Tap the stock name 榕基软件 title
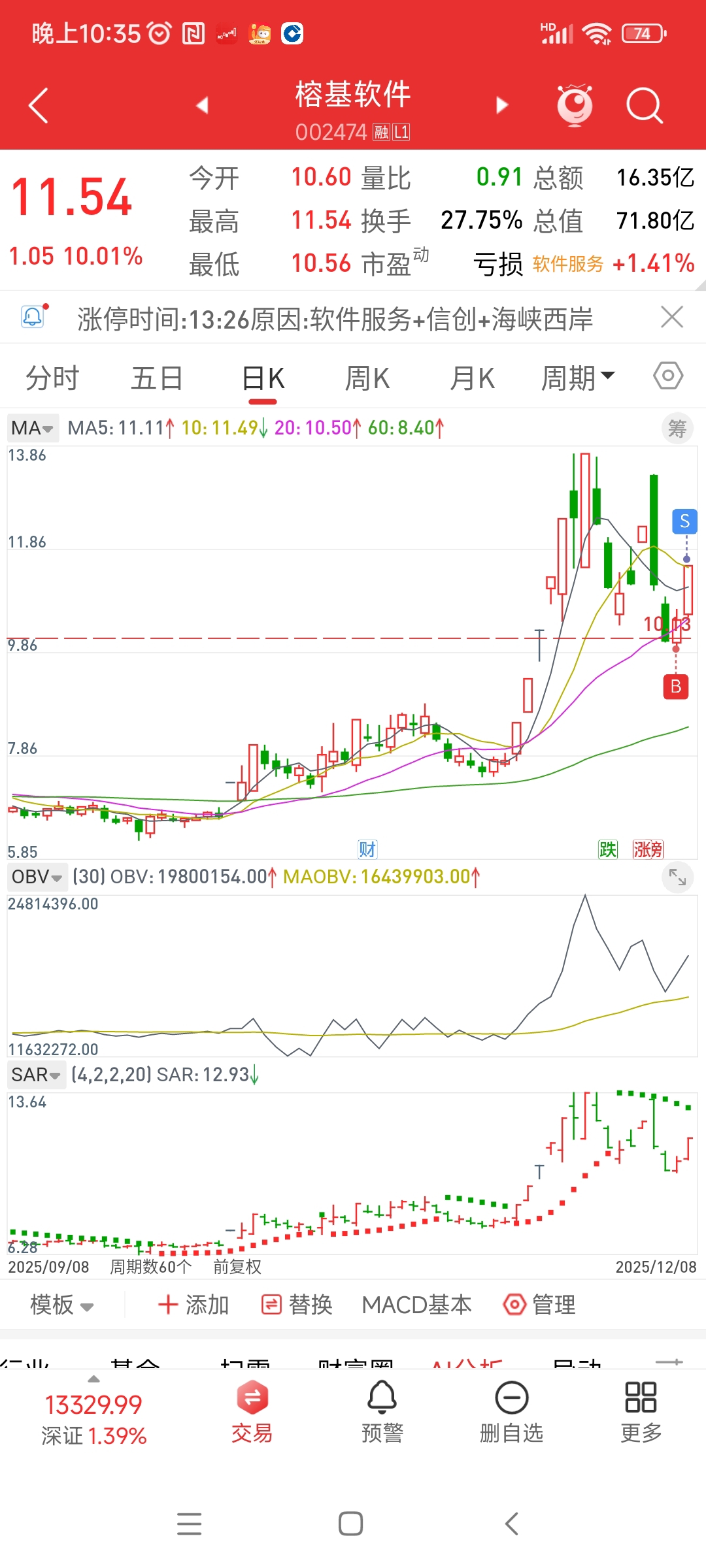706x1568 pixels. coord(353,95)
